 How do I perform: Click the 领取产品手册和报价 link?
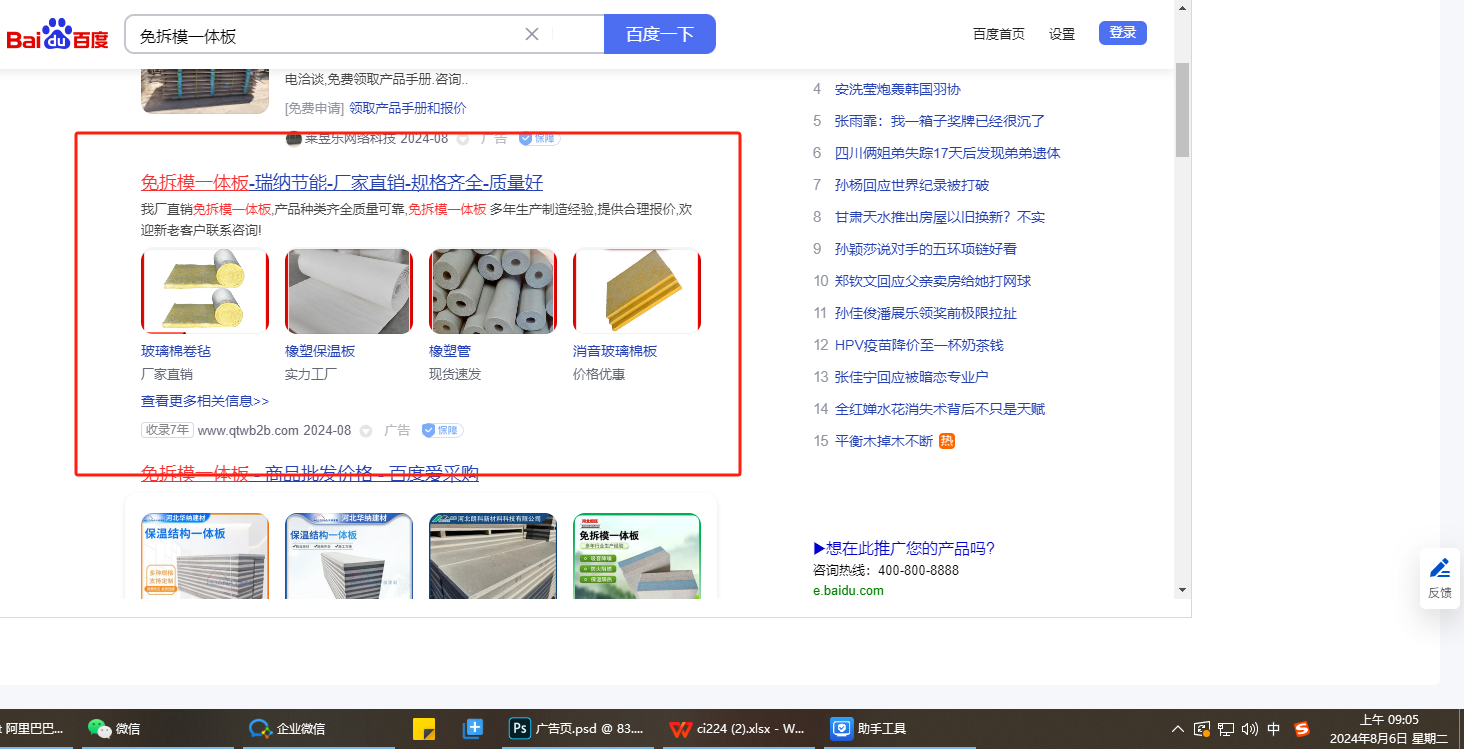pyautogui.click(x=407, y=108)
